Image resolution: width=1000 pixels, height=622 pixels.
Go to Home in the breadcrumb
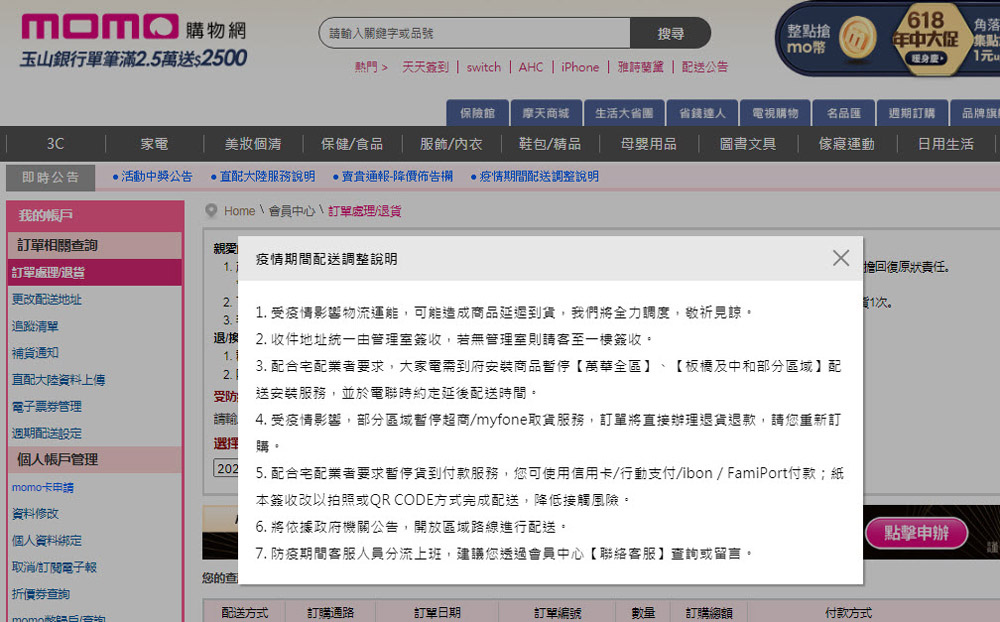pos(239,211)
